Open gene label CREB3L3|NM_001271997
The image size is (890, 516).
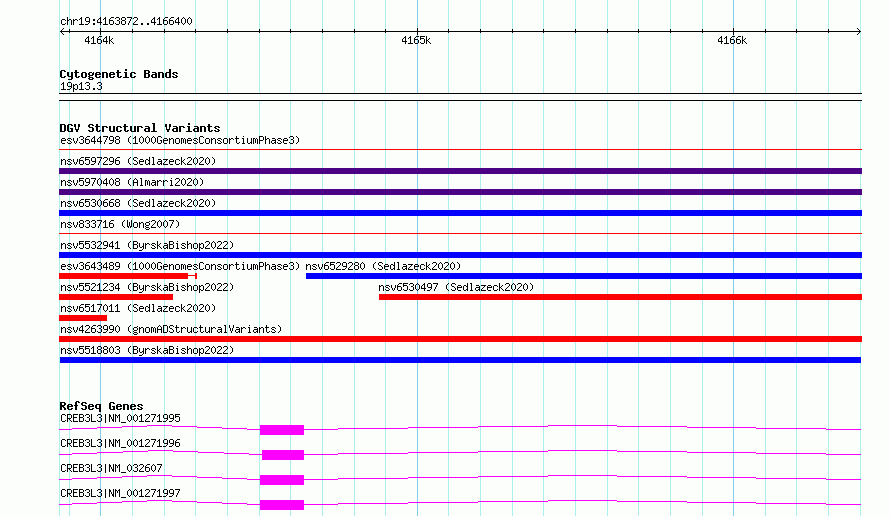[120, 493]
